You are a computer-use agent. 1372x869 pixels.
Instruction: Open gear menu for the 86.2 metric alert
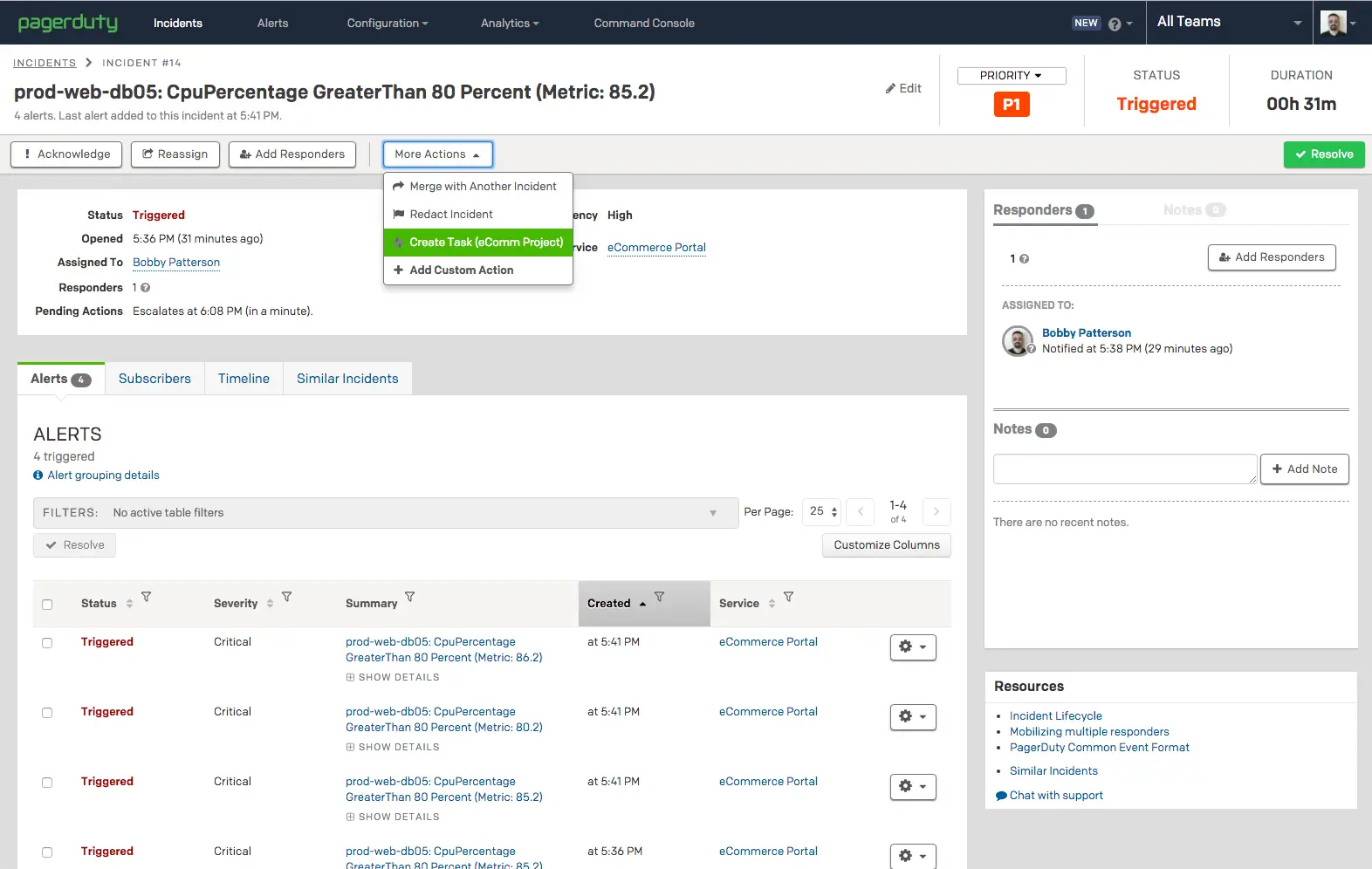point(913,647)
